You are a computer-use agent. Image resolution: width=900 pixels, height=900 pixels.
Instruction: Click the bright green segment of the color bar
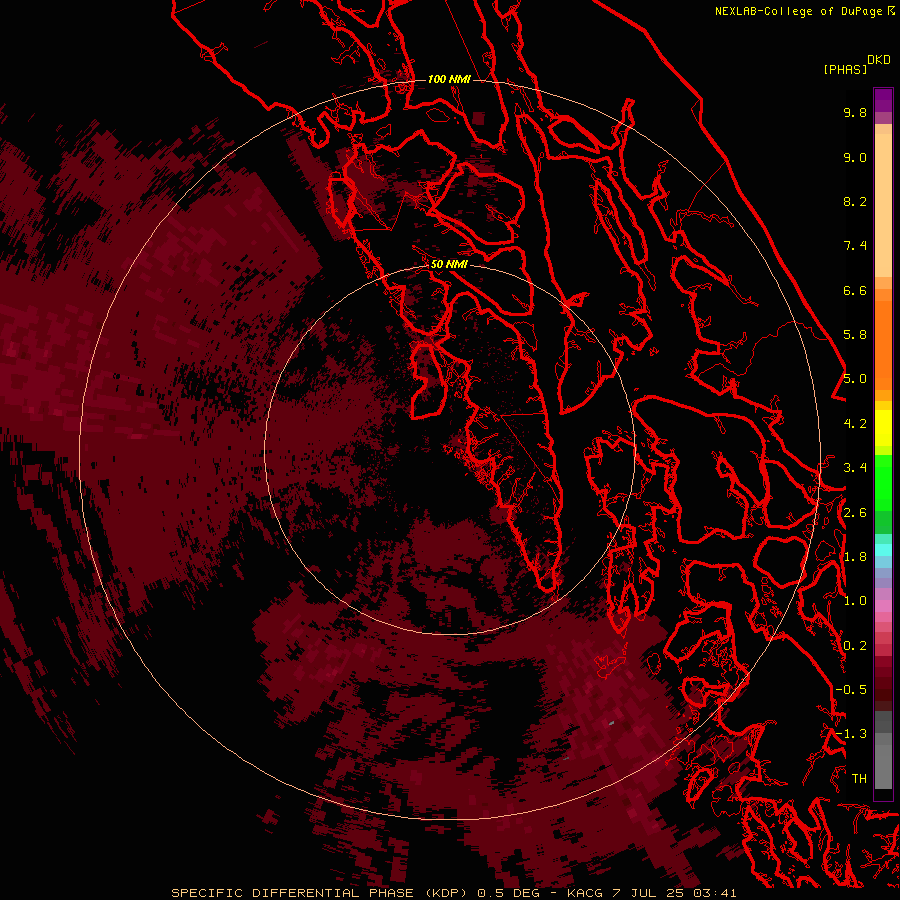(x=883, y=483)
